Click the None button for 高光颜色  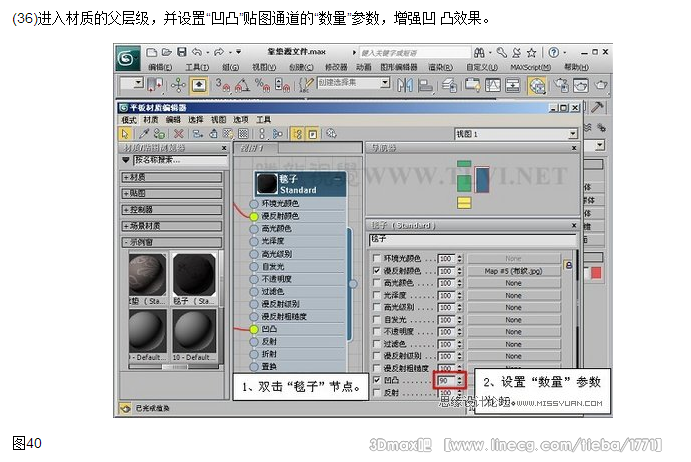[513, 283]
